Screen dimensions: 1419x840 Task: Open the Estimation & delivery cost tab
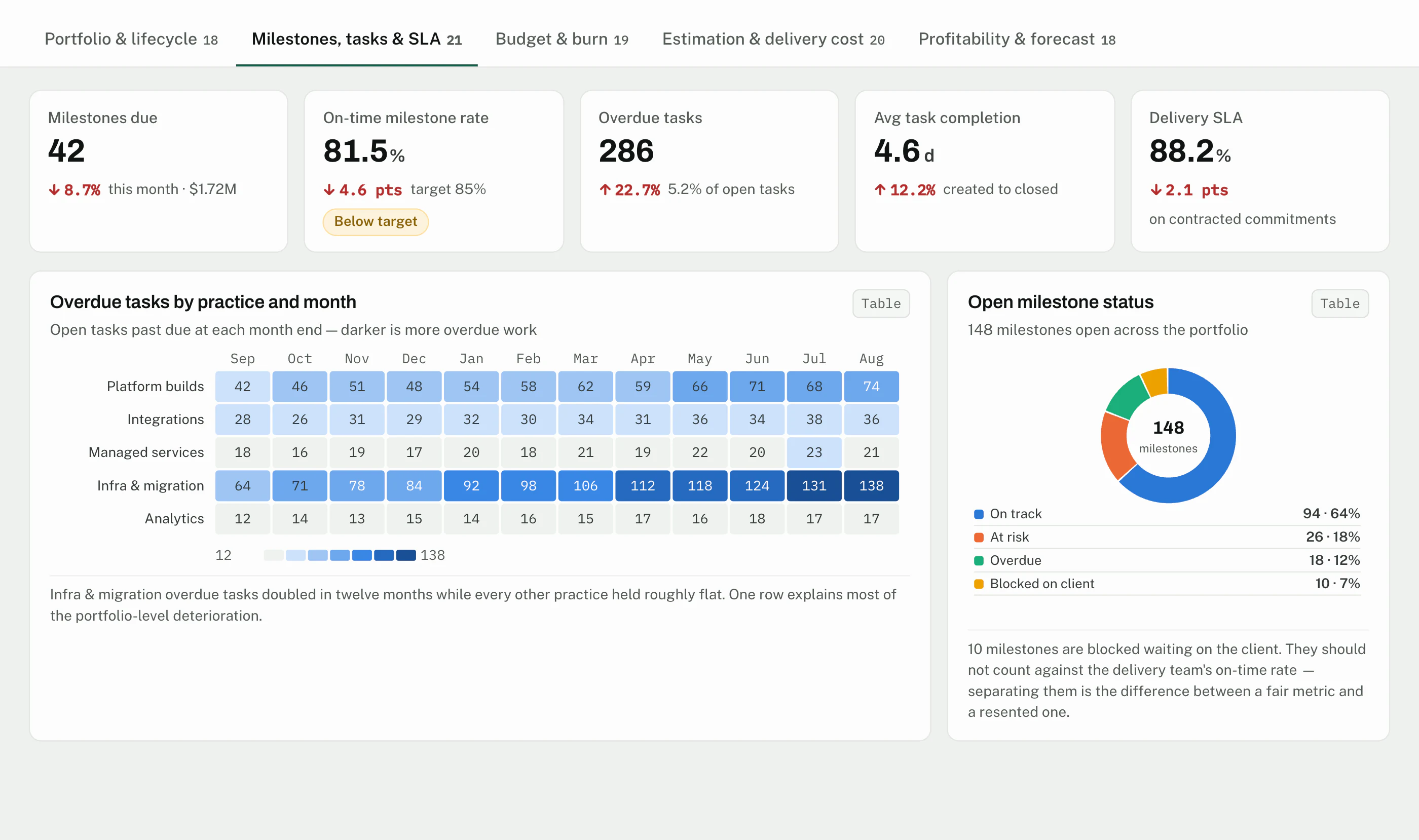pos(773,39)
